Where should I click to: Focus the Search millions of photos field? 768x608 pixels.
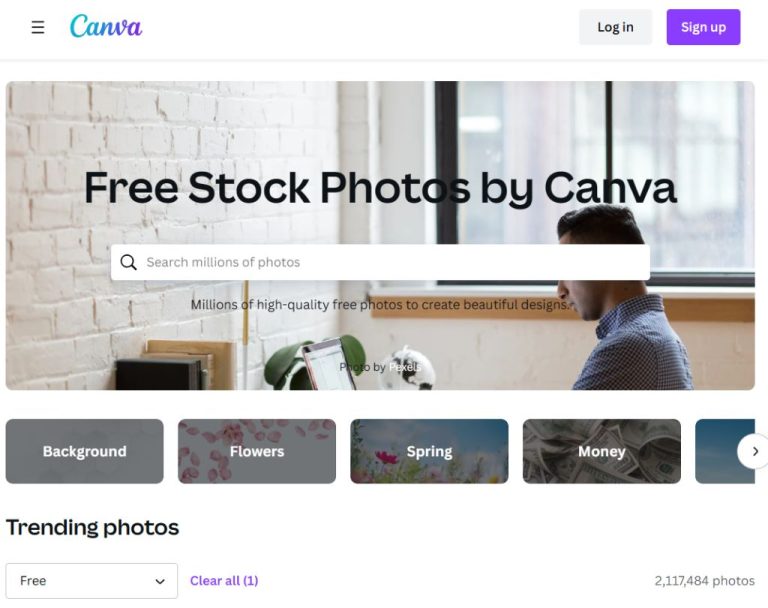(380, 263)
